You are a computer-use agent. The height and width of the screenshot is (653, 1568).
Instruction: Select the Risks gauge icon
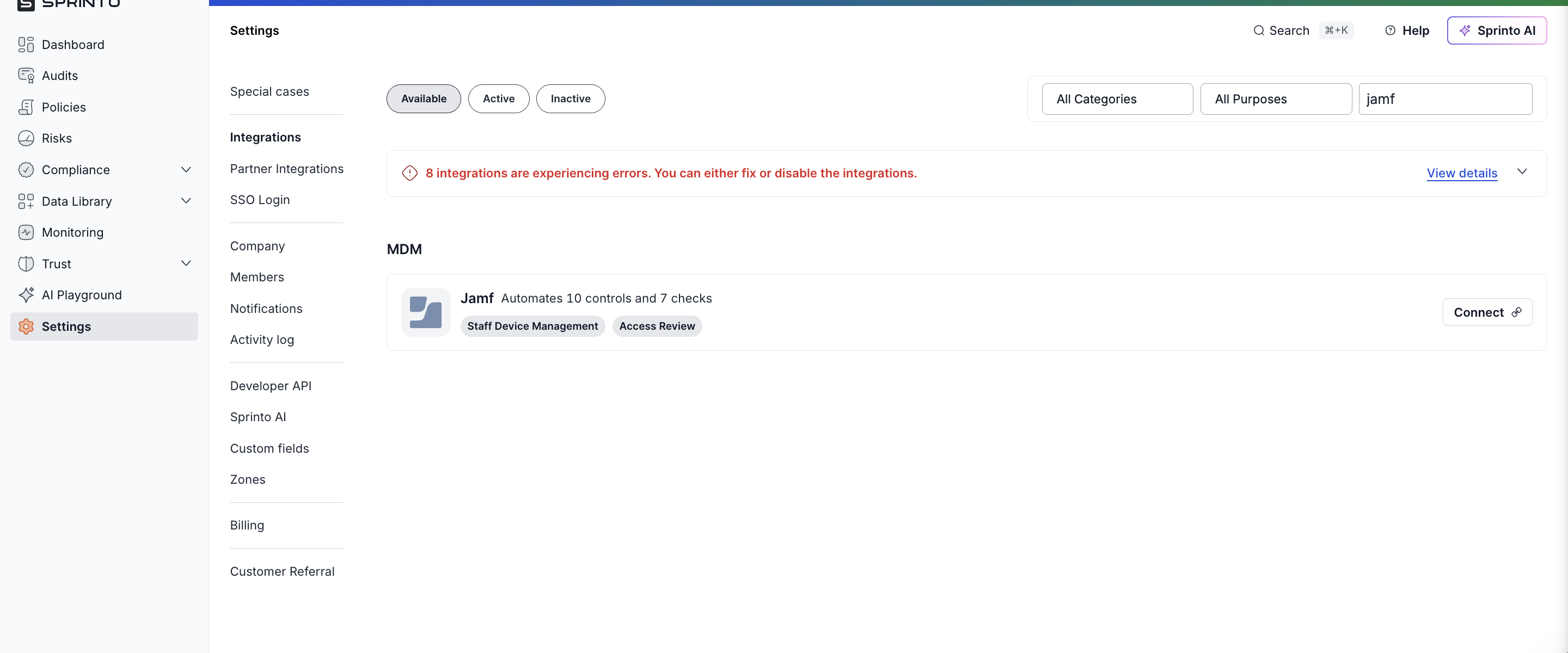click(x=26, y=138)
